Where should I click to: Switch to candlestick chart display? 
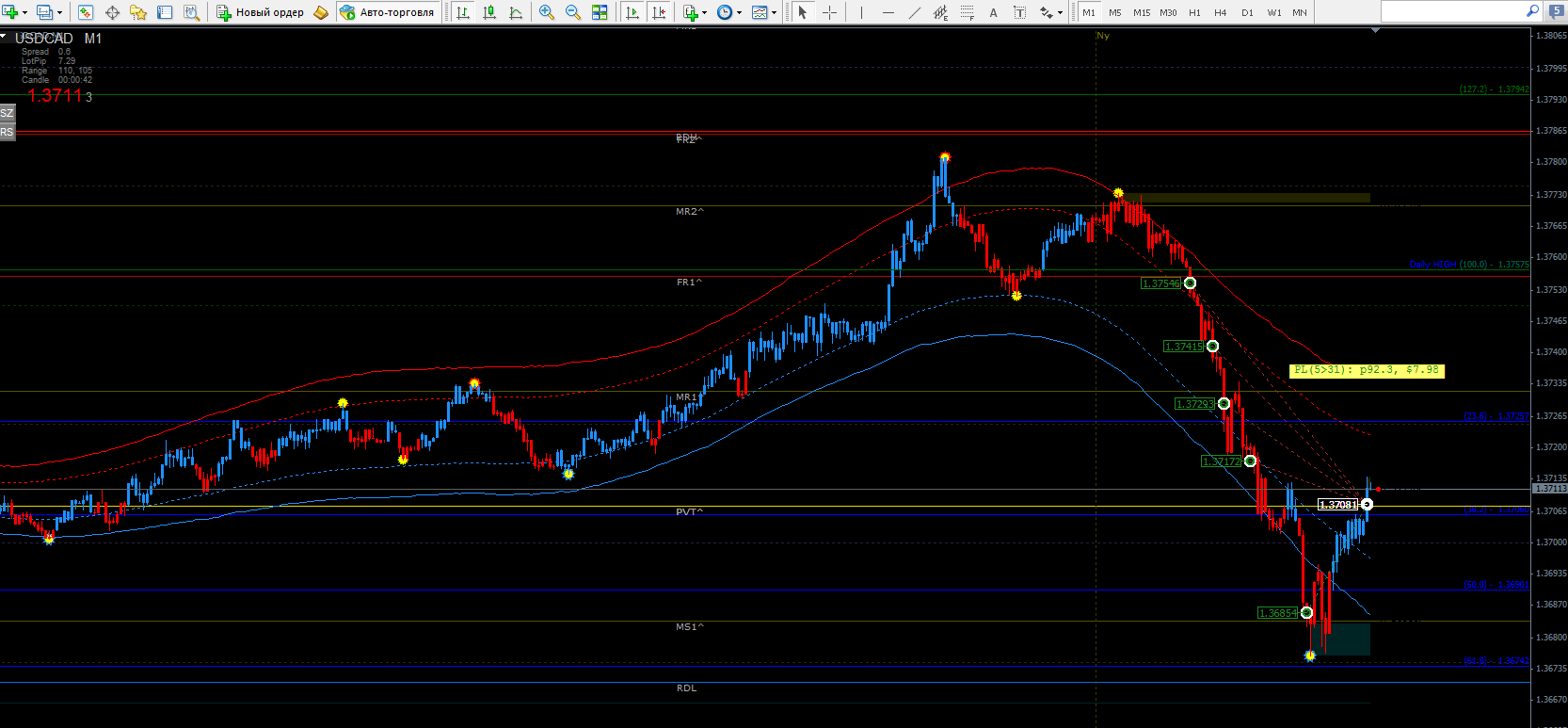pyautogui.click(x=489, y=12)
